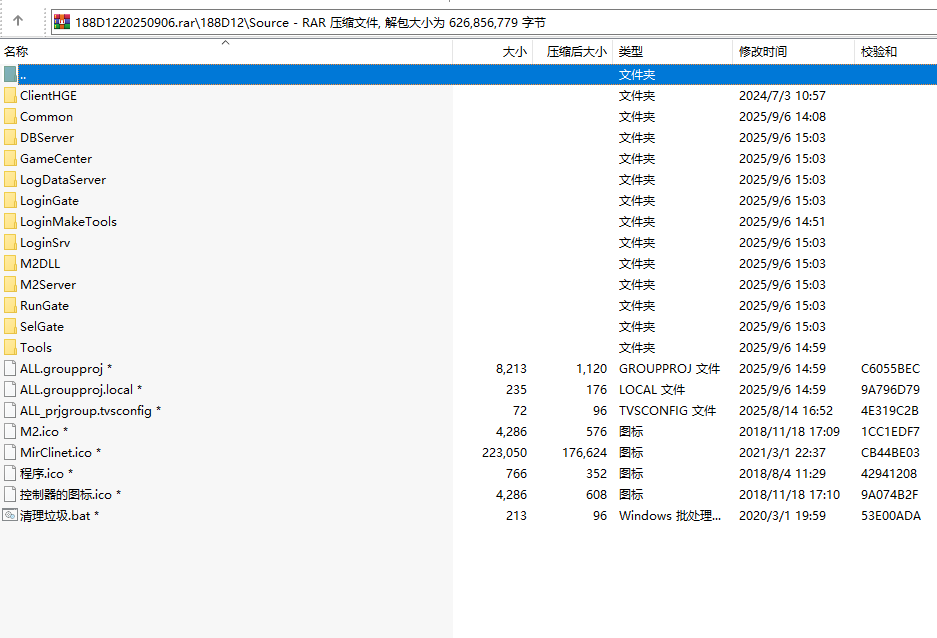Click the 校验和 column header
Viewport: 937px width, 638px height.
[x=879, y=52]
